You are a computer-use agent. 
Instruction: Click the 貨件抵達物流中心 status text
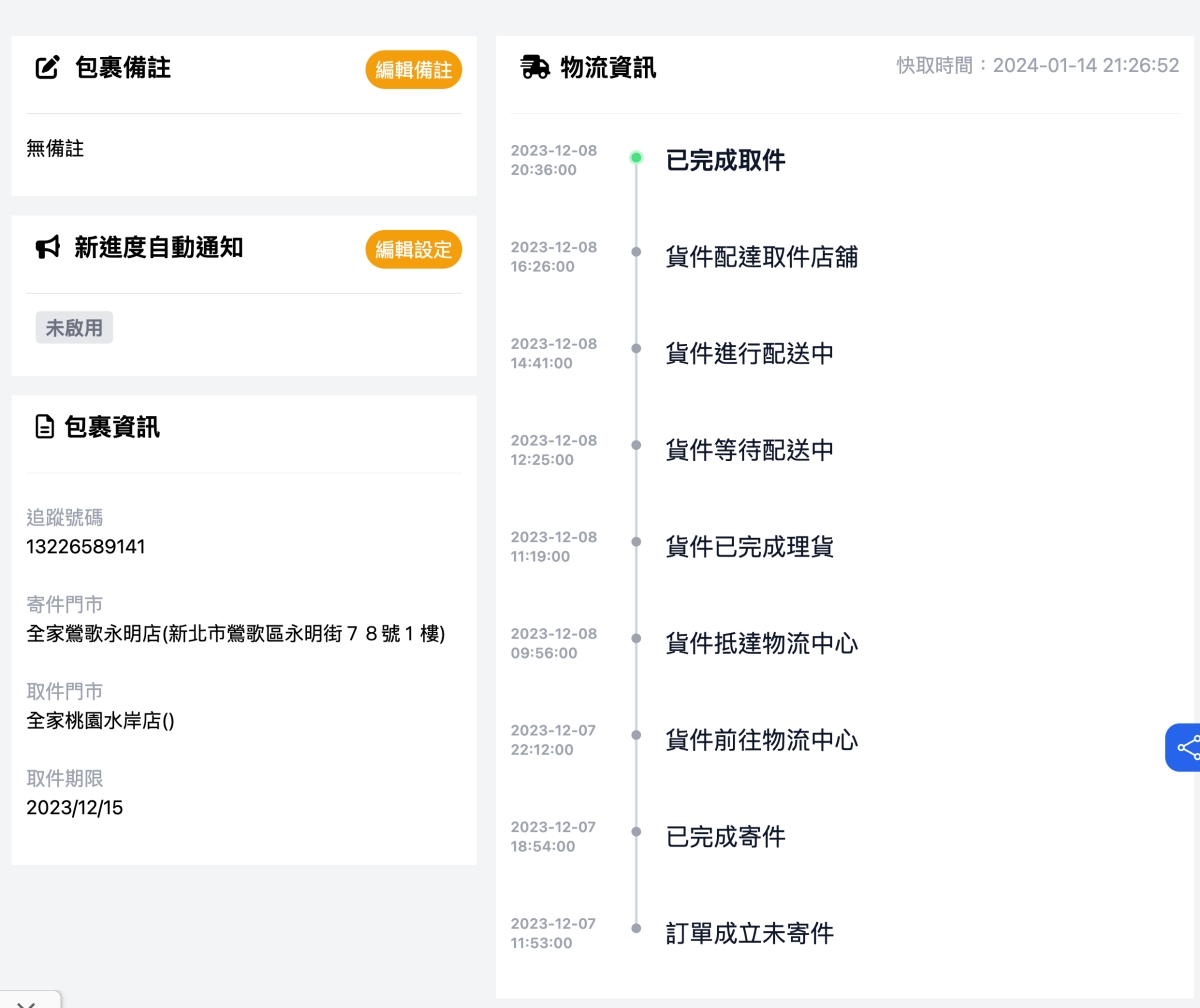[762, 643]
